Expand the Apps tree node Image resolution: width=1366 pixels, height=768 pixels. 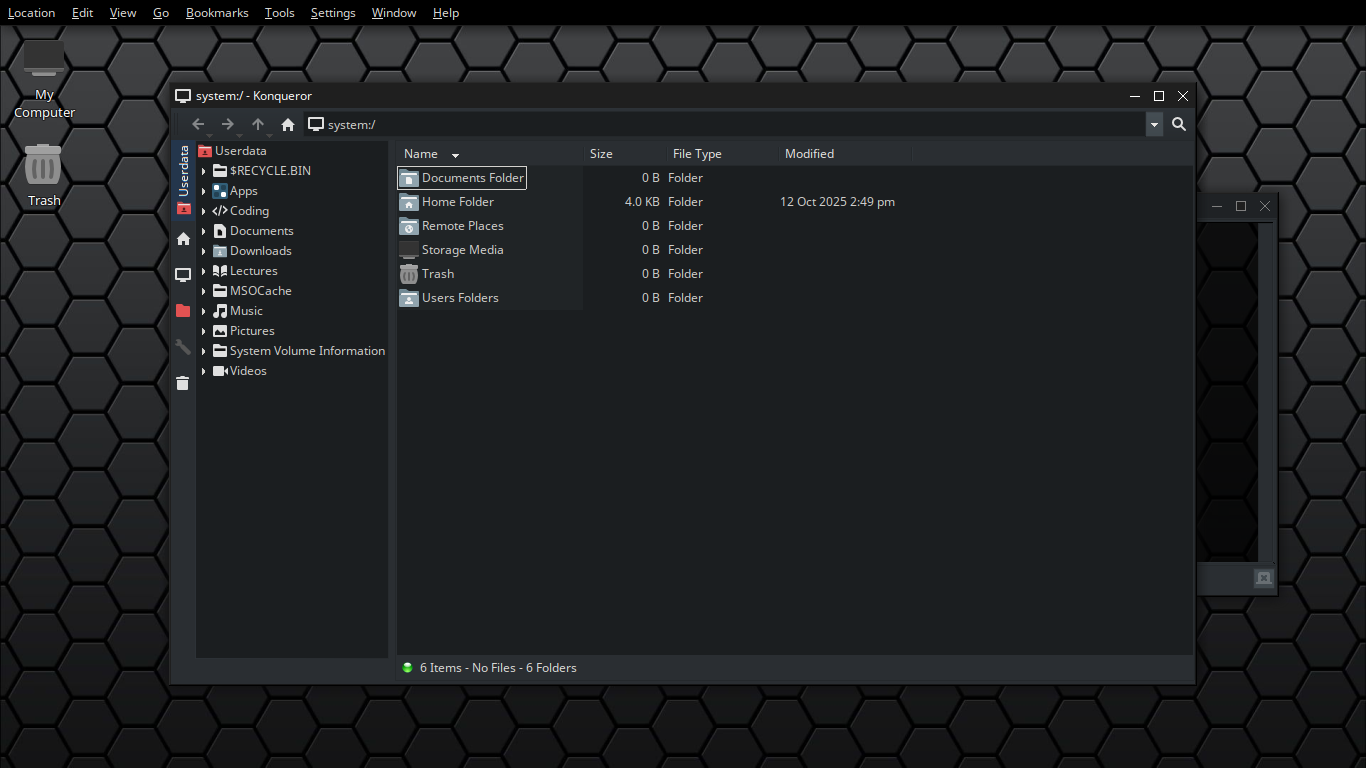(204, 191)
